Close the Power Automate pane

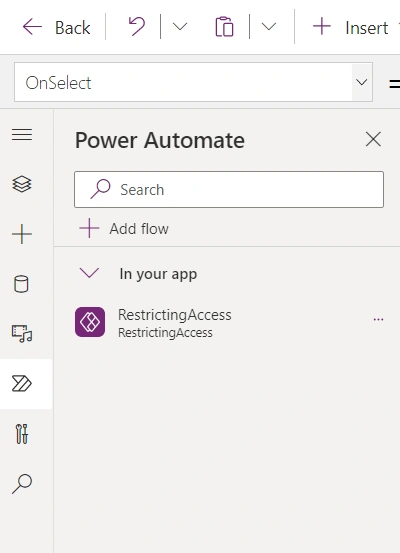pos(373,139)
